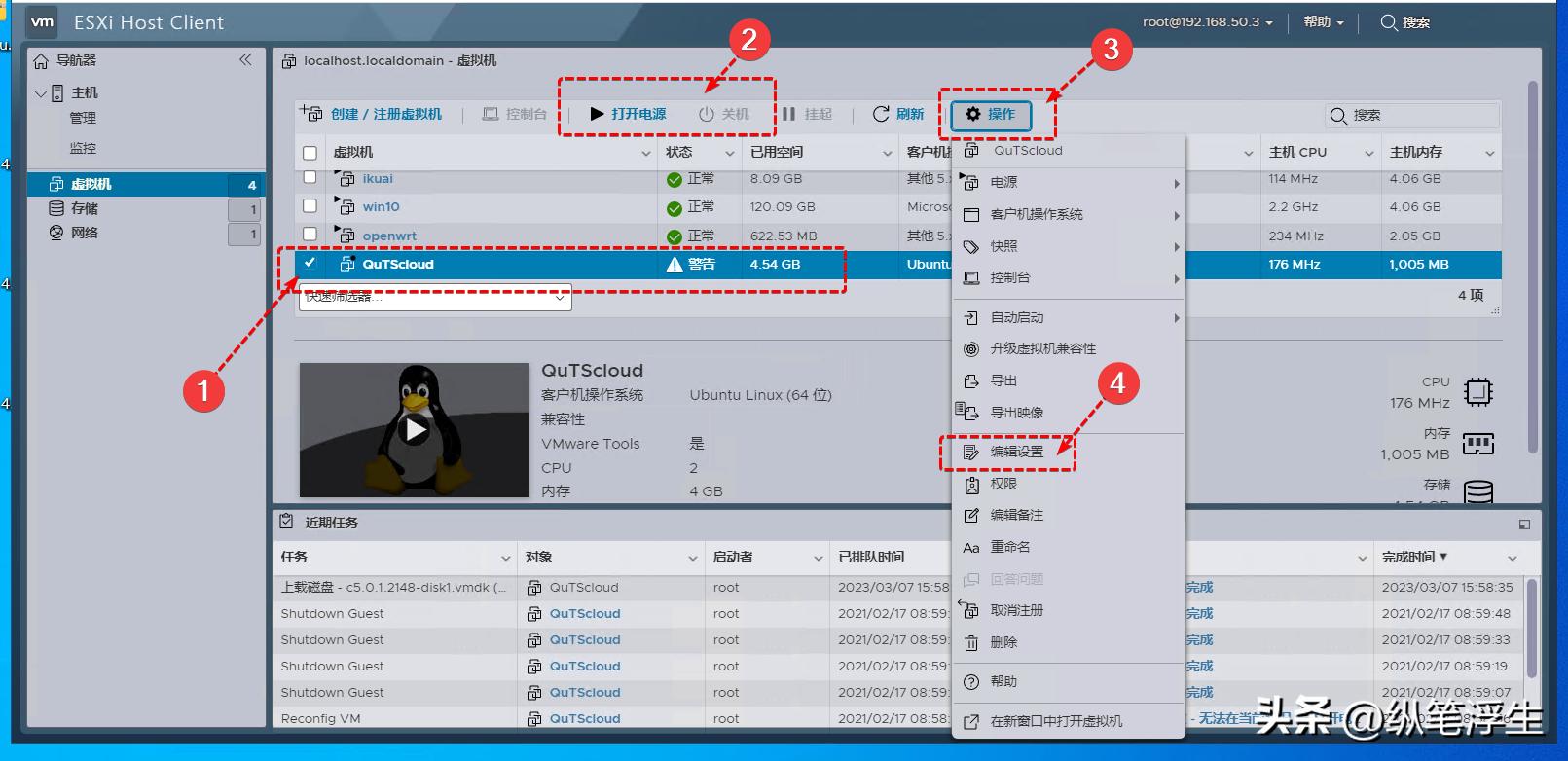1568x761 pixels.
Task: Click the CPU chip icon in summary
Action: 1478,392
